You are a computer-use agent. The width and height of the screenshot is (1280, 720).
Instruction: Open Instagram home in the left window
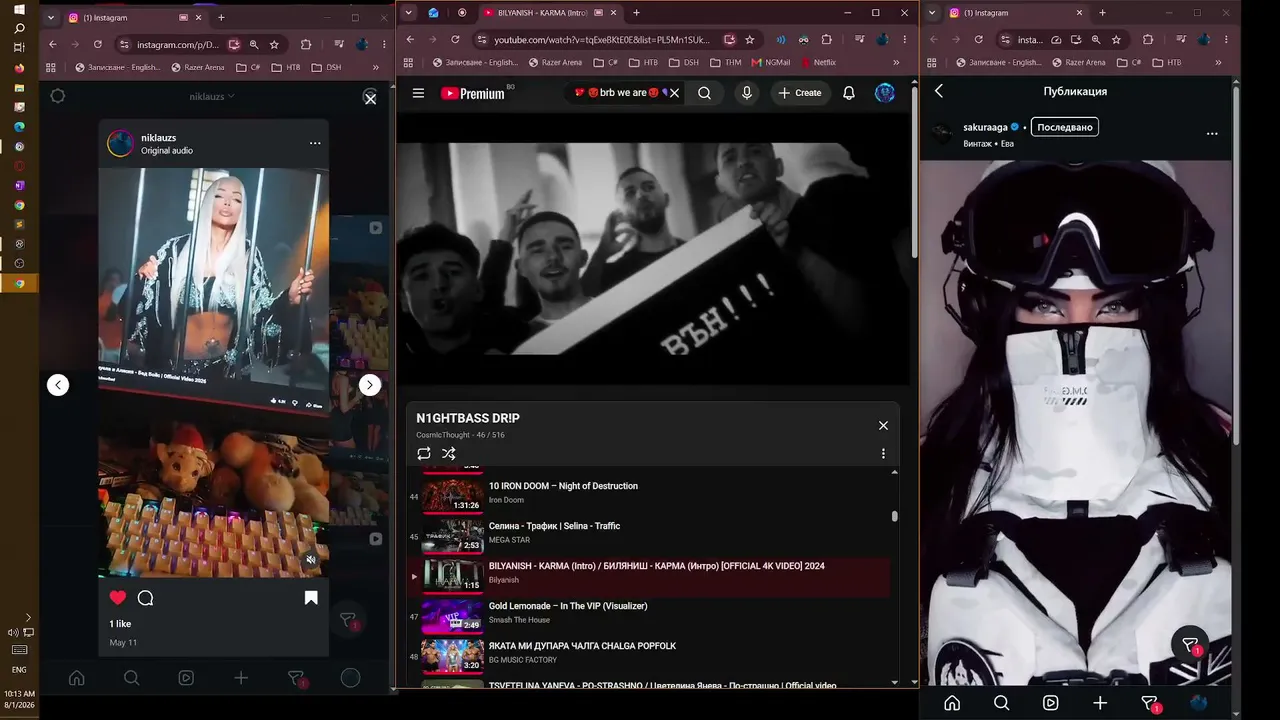76,678
